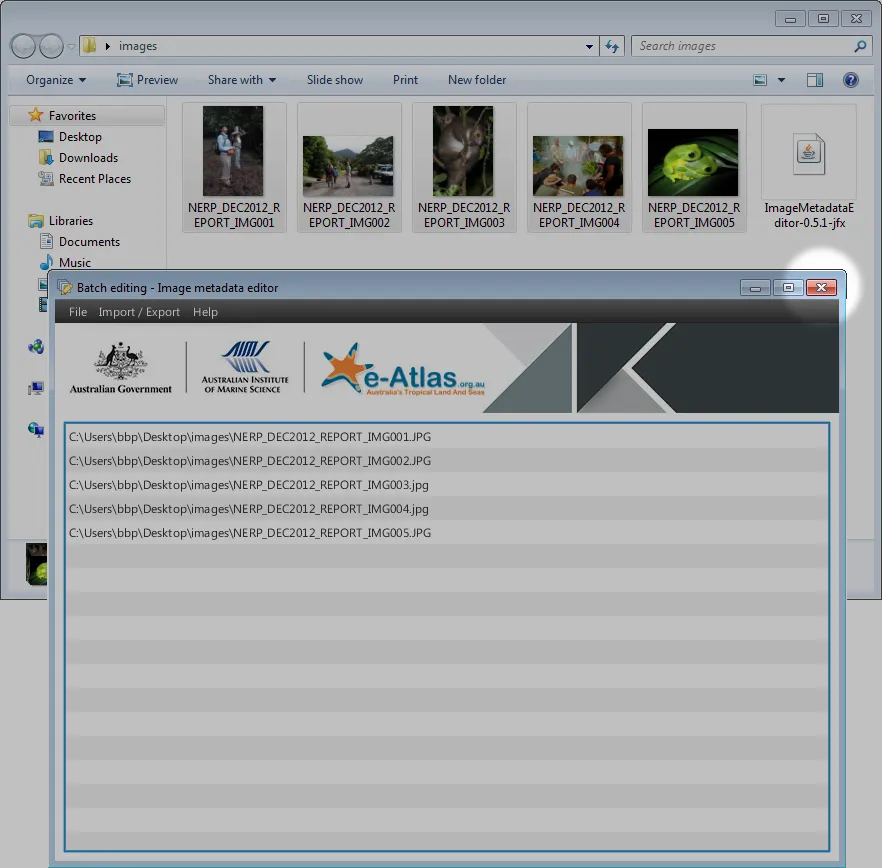Toggle the preview pane icon
This screenshot has height=868, width=882.
coord(814,80)
